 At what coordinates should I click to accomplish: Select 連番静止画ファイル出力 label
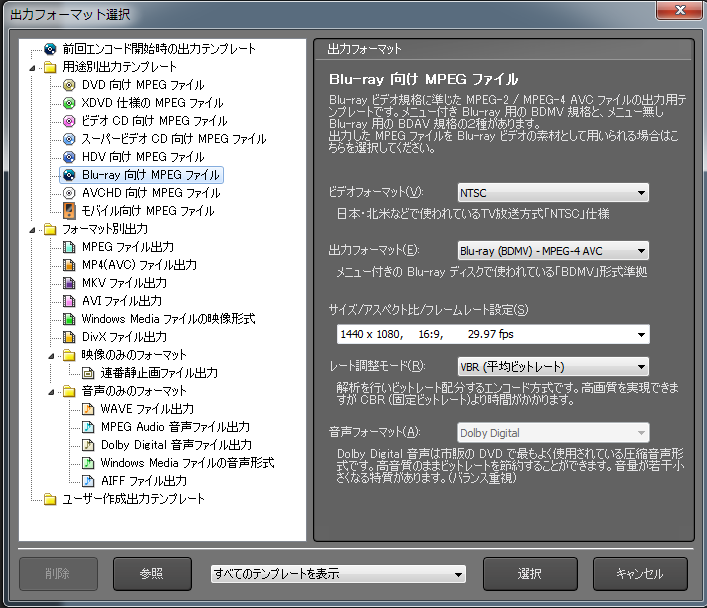click(x=159, y=373)
